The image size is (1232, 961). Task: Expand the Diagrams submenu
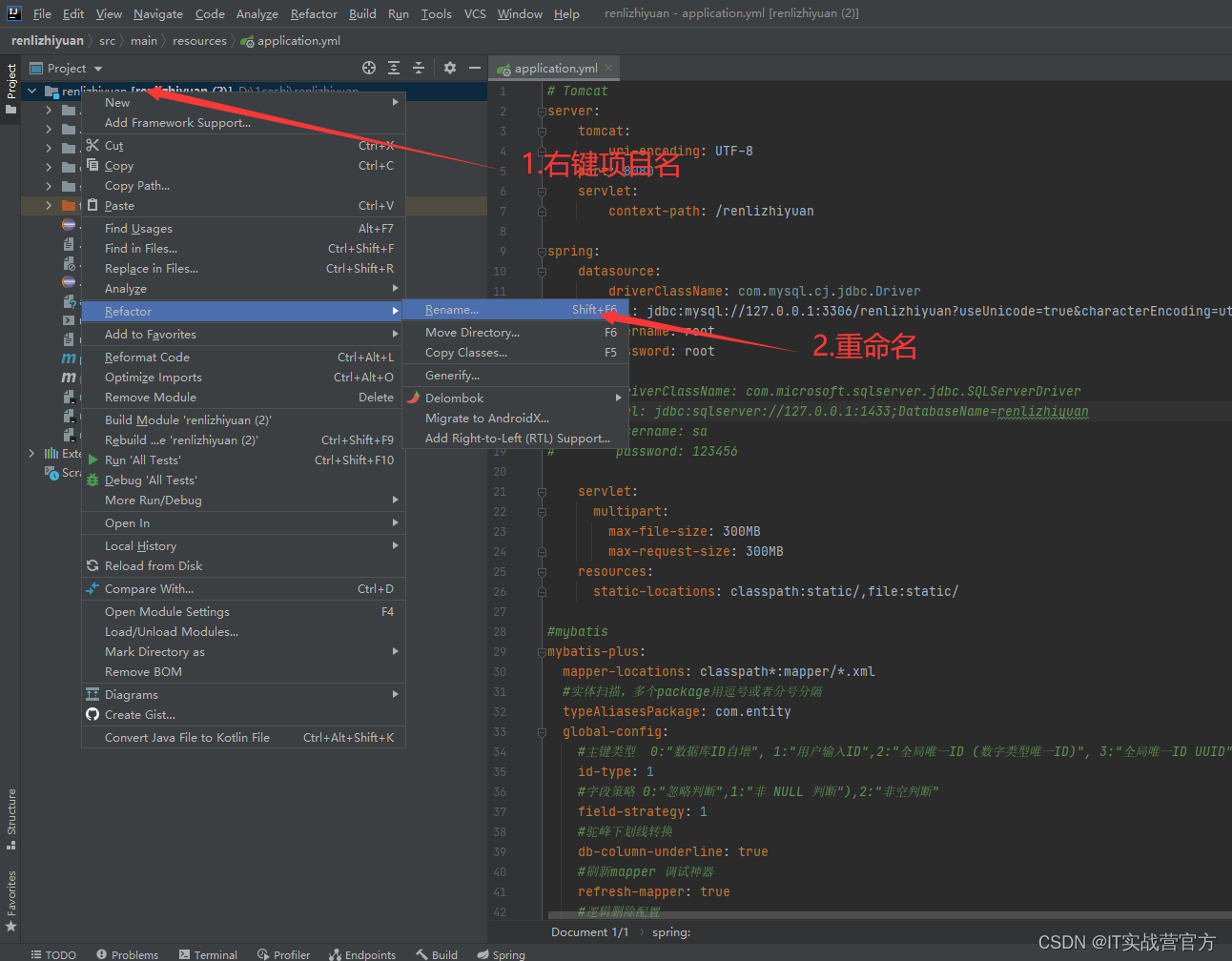tap(244, 695)
